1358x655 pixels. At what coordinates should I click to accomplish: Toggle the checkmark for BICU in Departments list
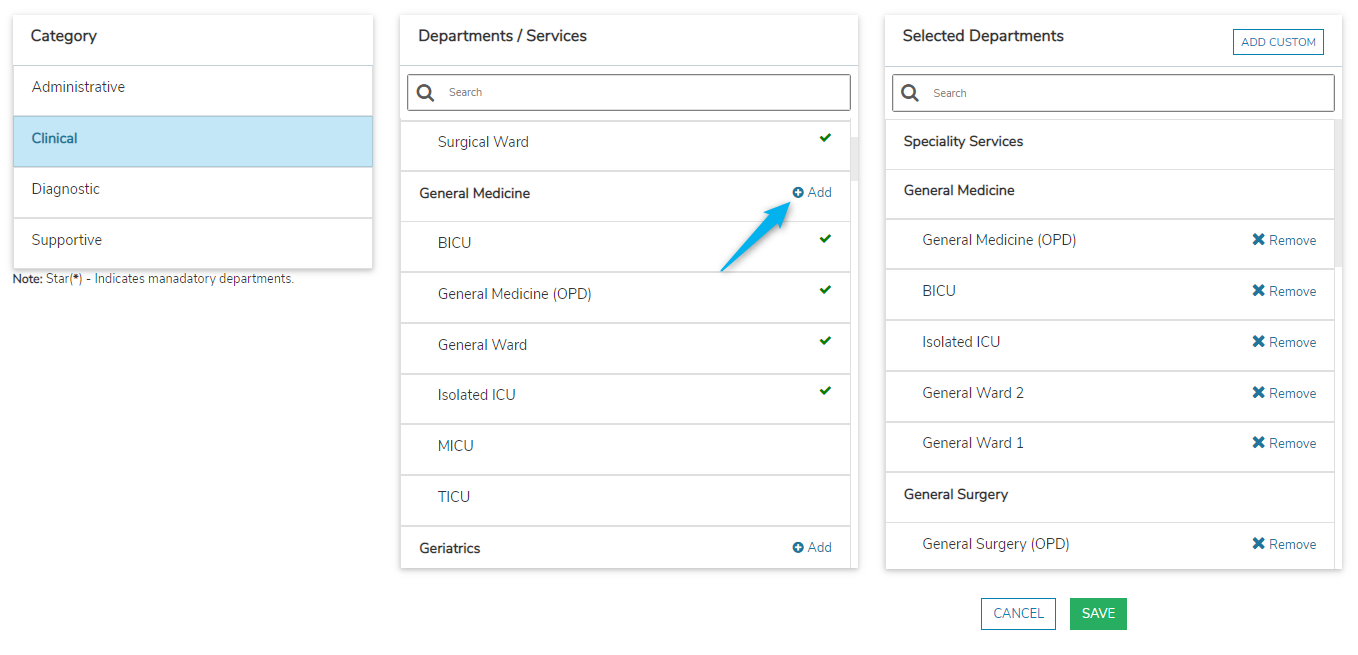(x=825, y=239)
